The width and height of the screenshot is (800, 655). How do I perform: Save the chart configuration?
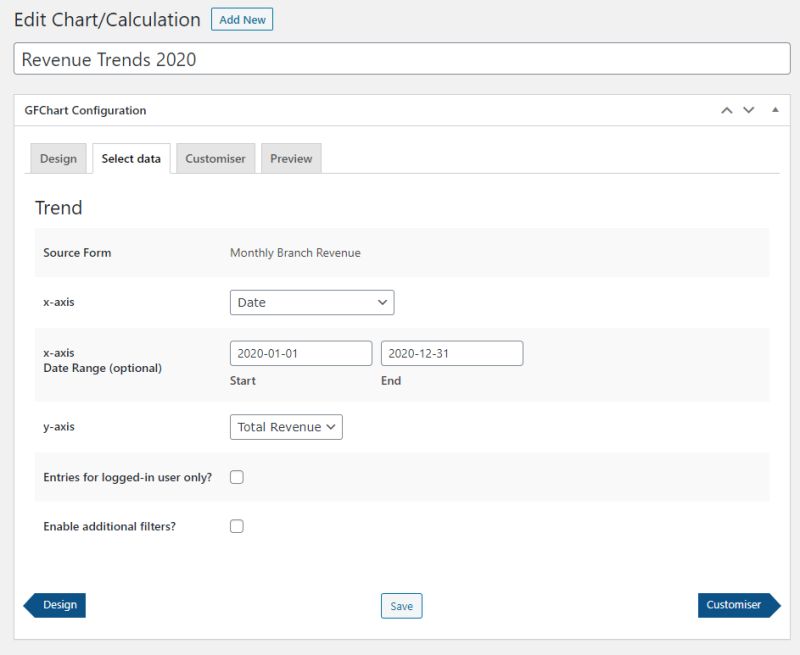pos(402,606)
